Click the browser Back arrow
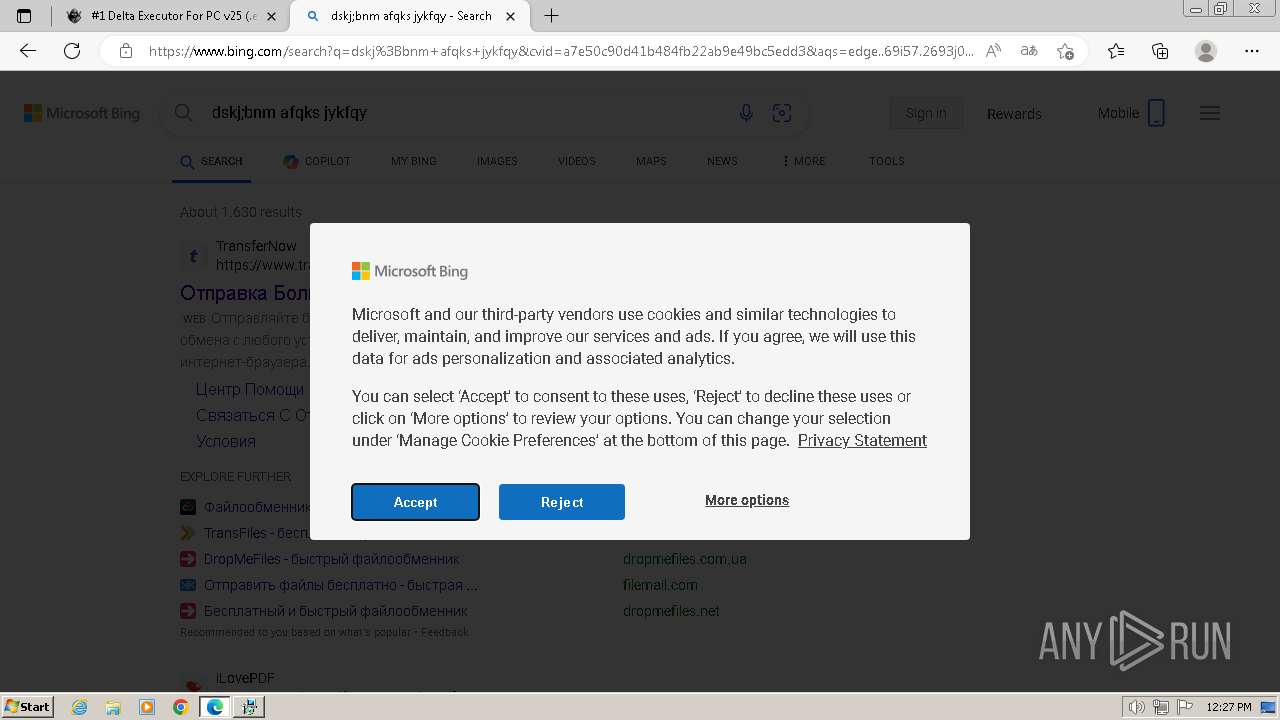The image size is (1280, 720). point(28,51)
